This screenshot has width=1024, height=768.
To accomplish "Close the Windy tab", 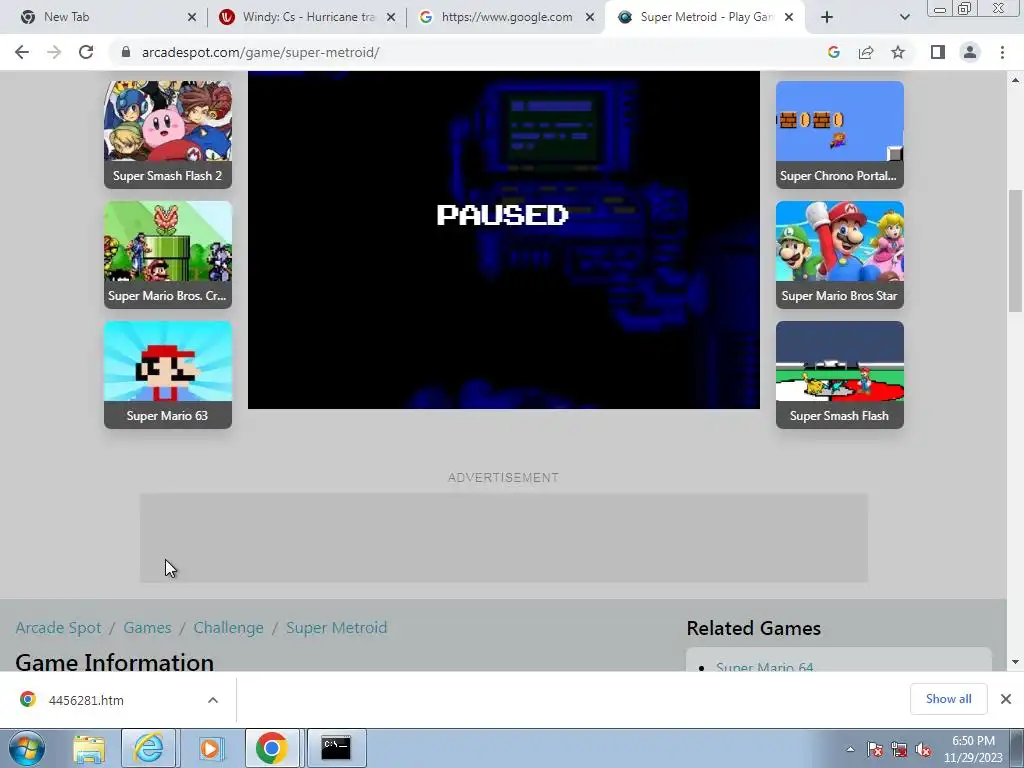I will [x=391, y=17].
